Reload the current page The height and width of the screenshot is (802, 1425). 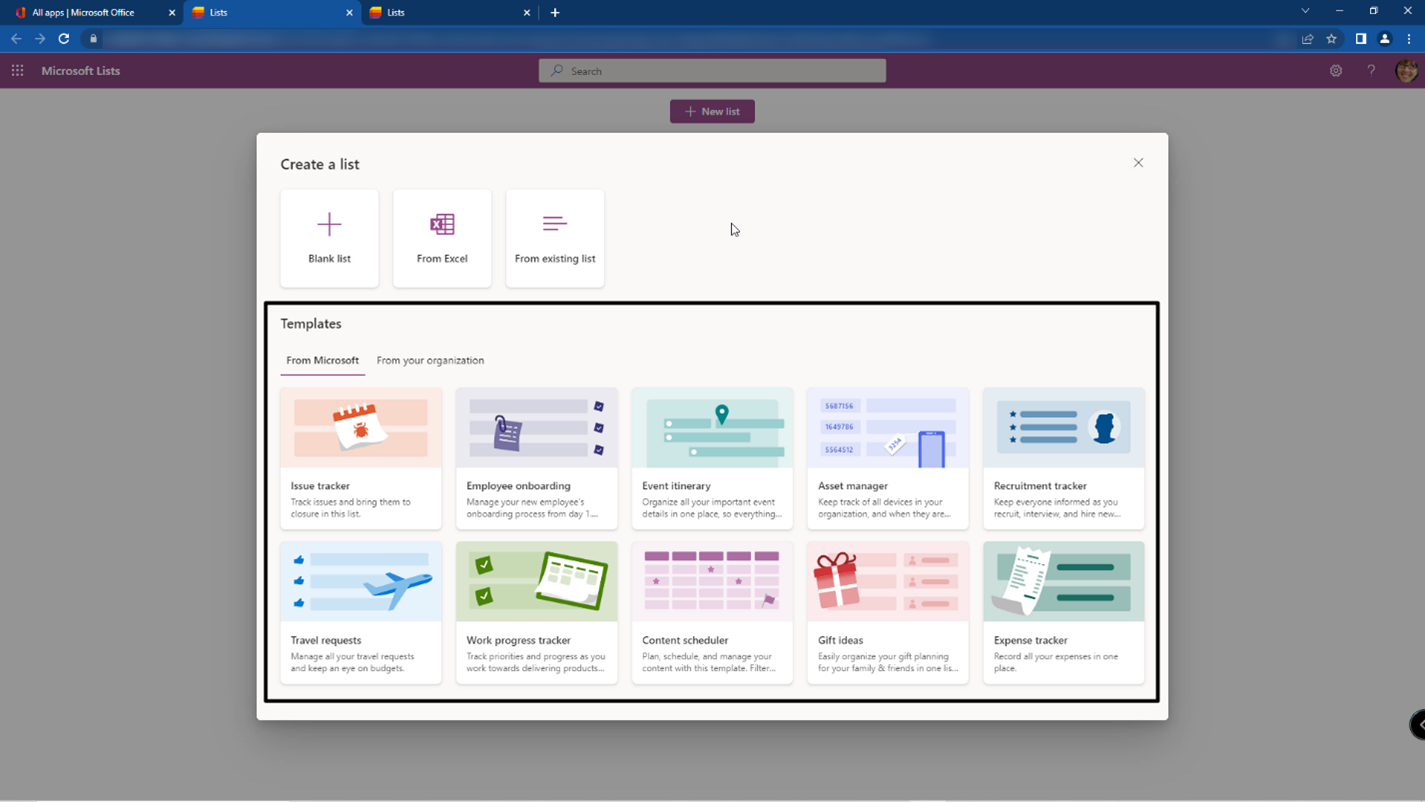point(64,39)
